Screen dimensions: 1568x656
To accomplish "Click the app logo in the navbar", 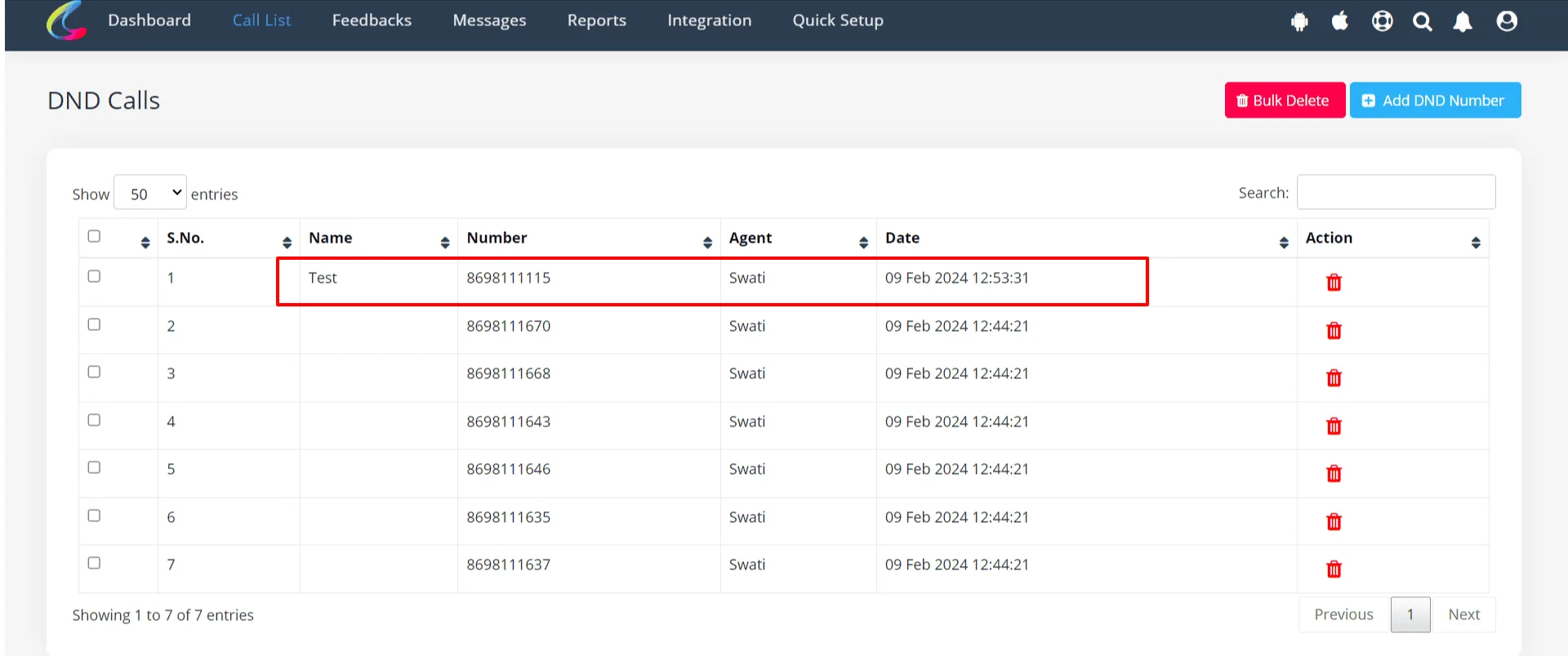I will click(66, 20).
